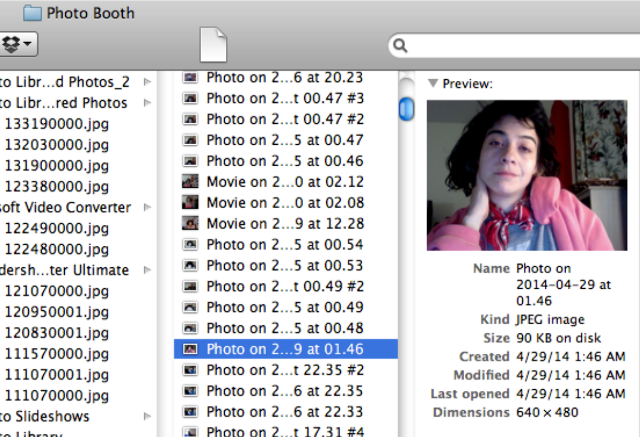Click movie icon of 'Movie on 2...0 at 02.12'

[x=190, y=182]
